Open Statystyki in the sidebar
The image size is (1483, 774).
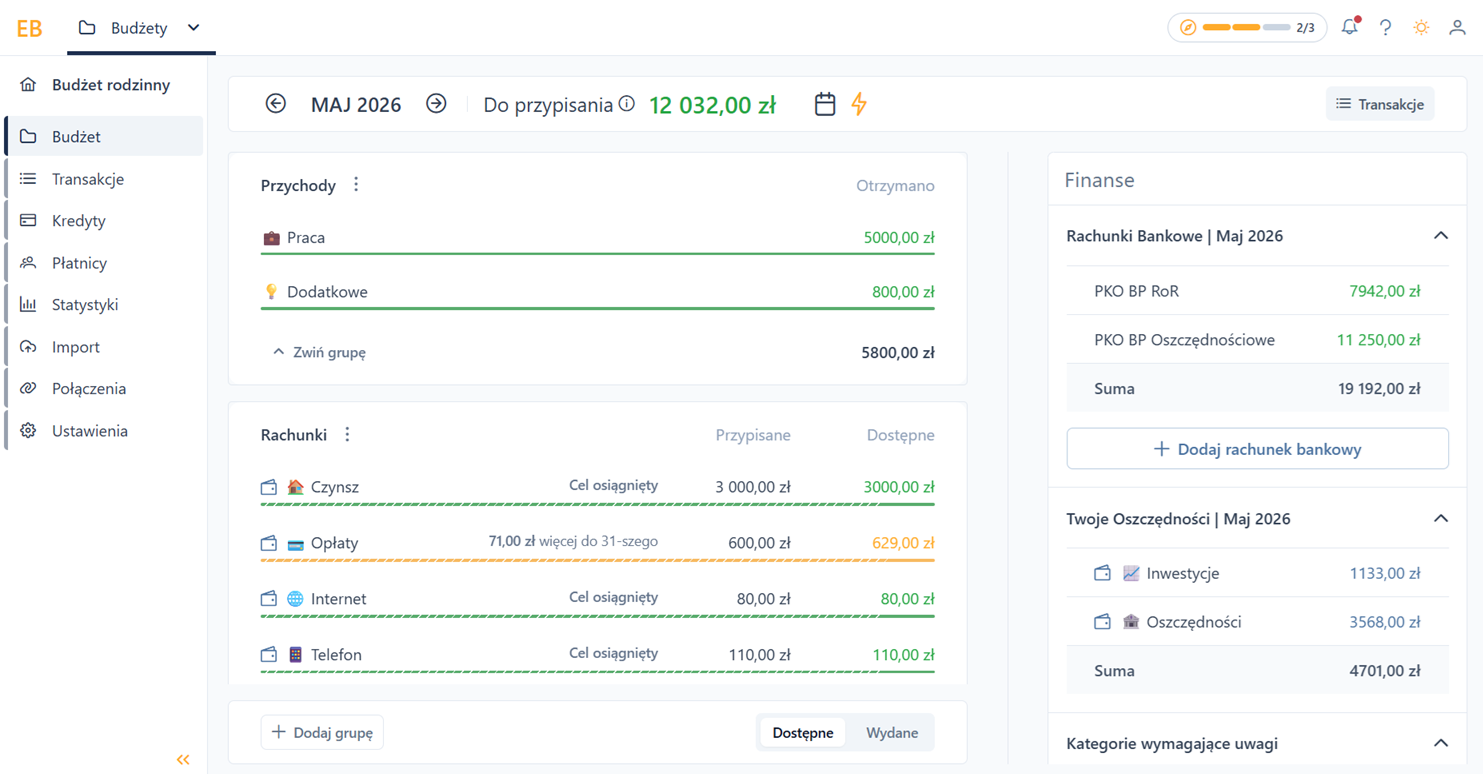point(104,305)
